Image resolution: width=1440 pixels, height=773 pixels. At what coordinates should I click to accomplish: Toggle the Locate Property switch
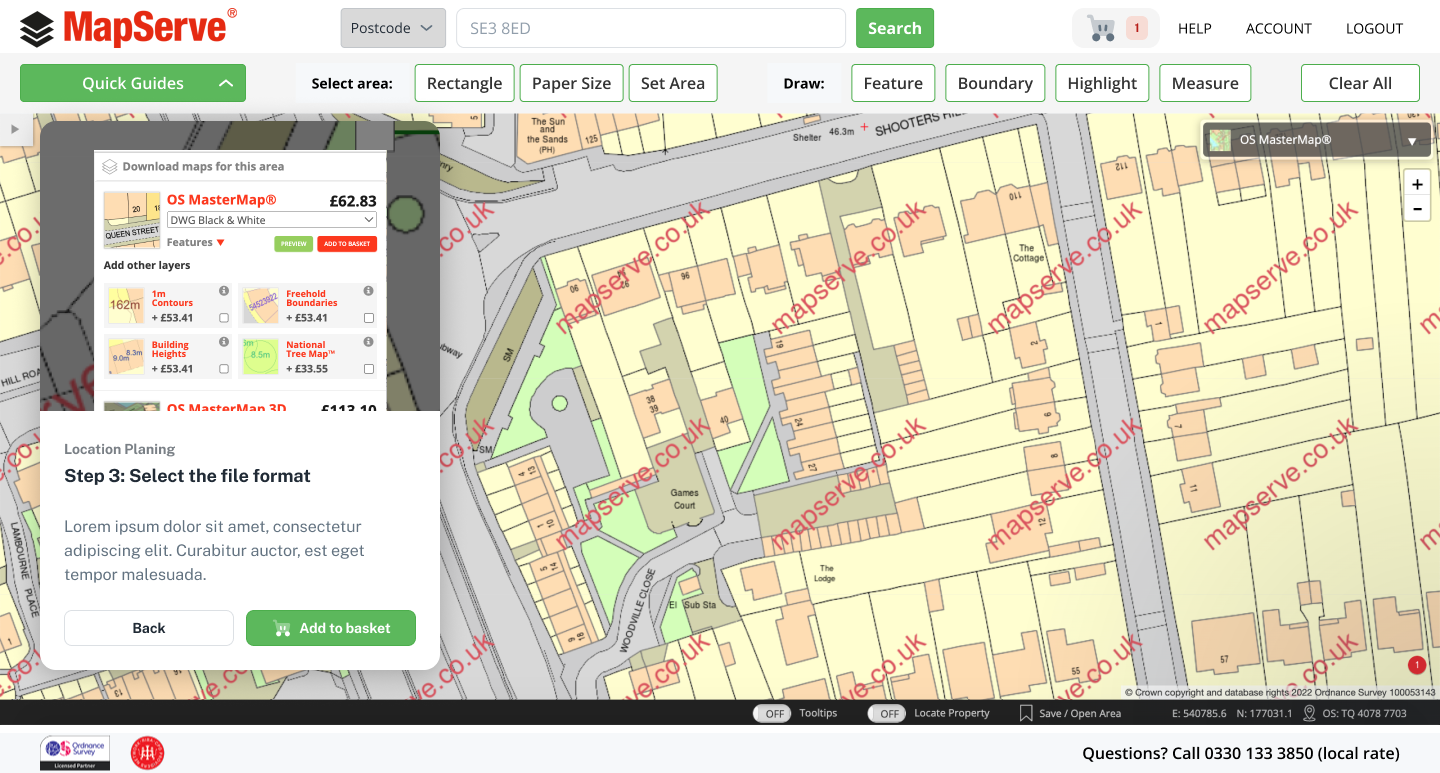tap(886, 713)
